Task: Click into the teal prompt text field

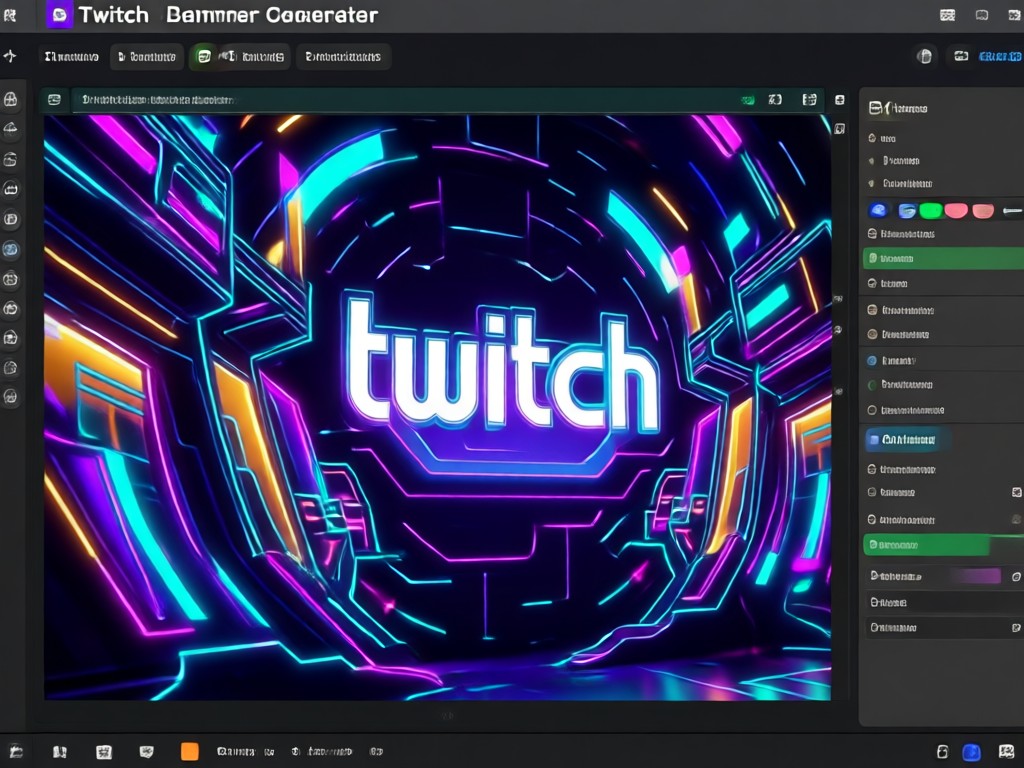Action: tap(405, 100)
